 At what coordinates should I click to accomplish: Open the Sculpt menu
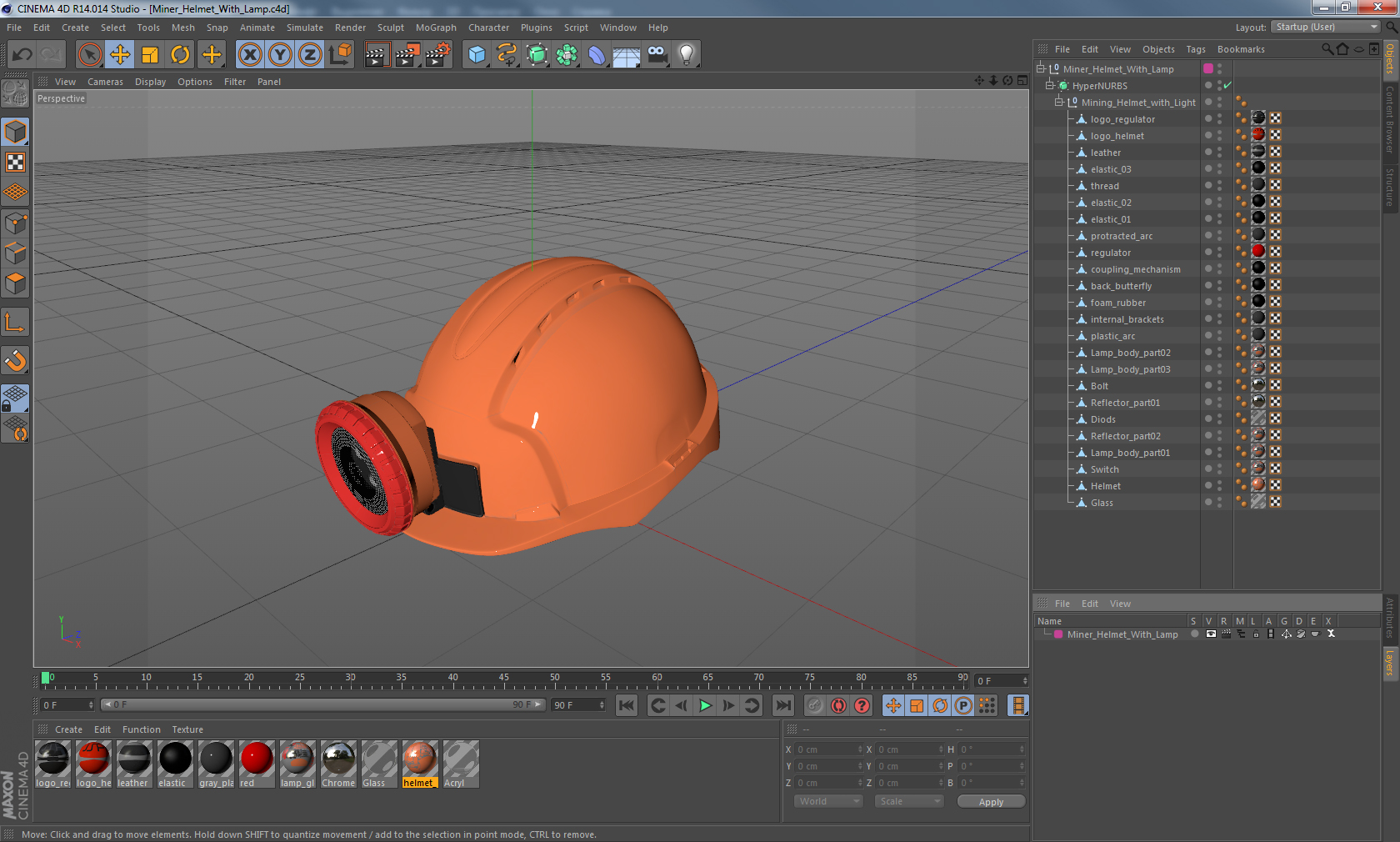pyautogui.click(x=390, y=28)
